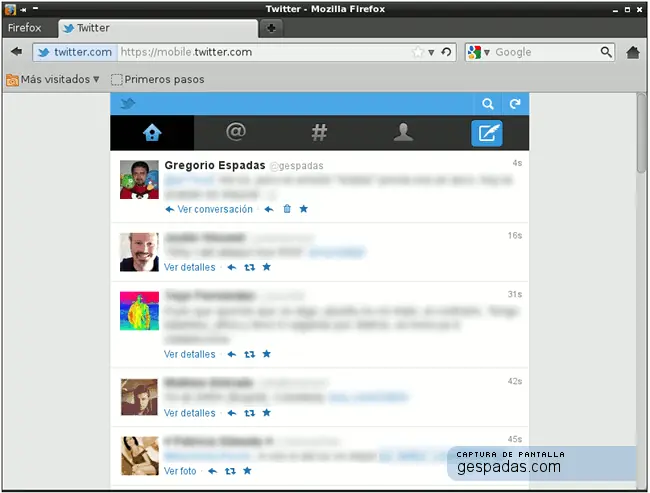Open the profile (person) tab
Screen dimensions: 650x493
tap(403, 133)
